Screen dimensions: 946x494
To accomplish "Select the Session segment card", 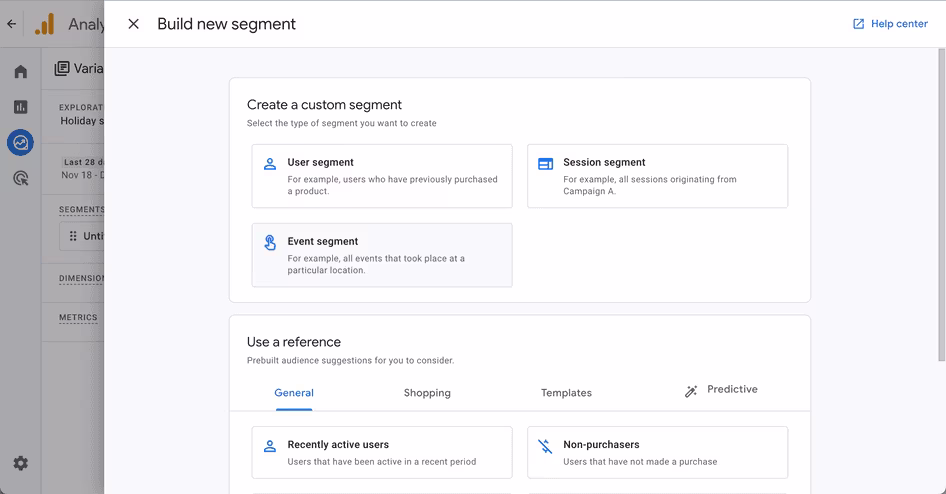I will 658,176.
